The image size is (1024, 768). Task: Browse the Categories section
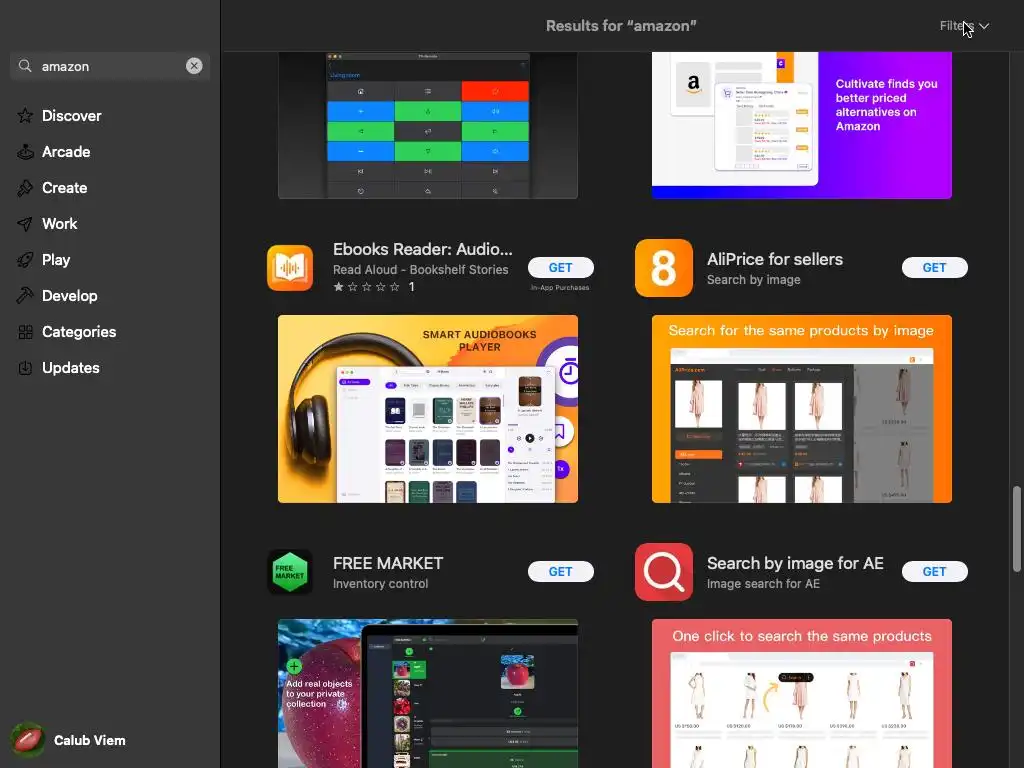(79, 332)
